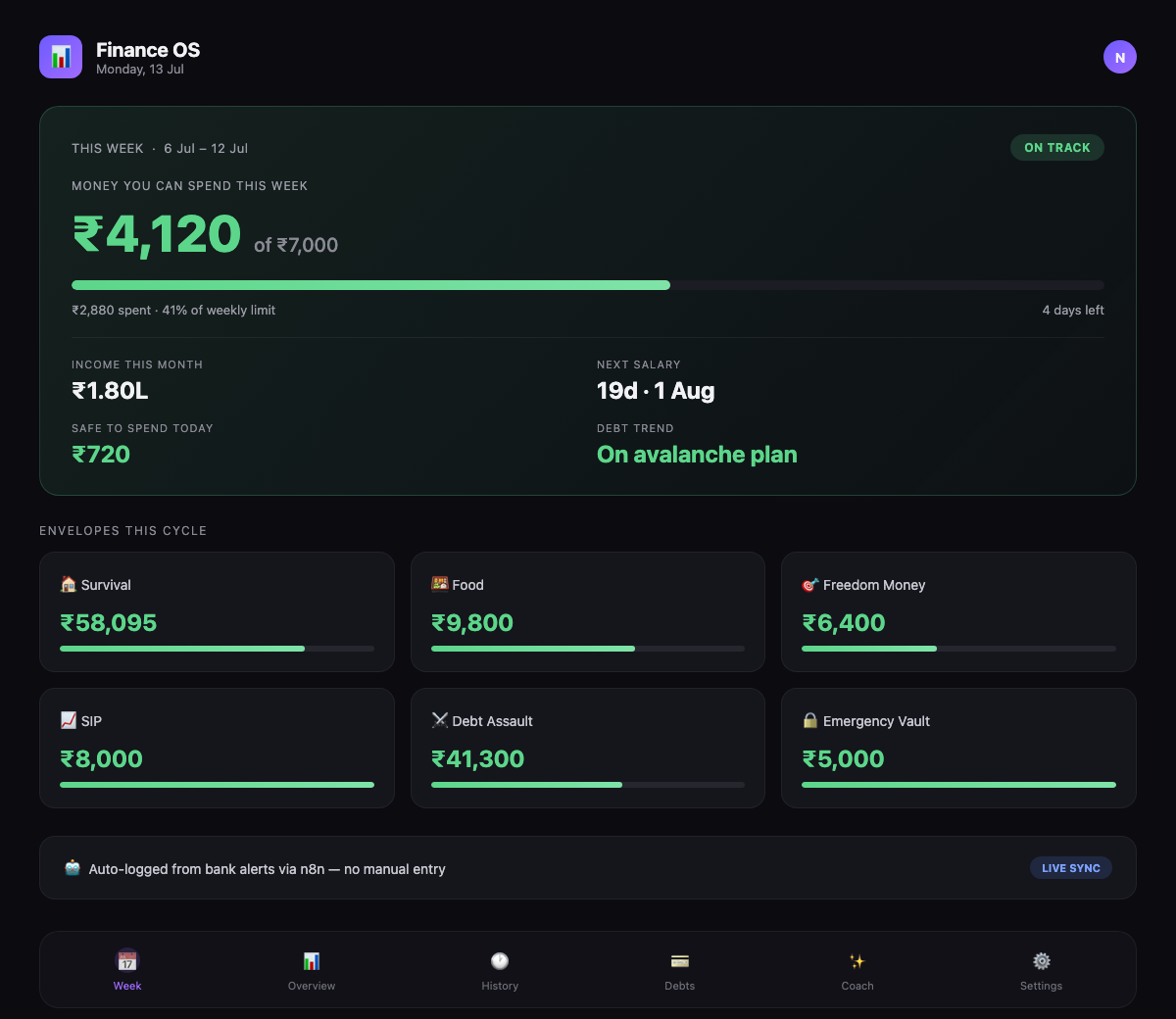This screenshot has width=1176, height=1019.
Task: Click the 'Emergency Vault' envelope label
Action: pyautogui.click(x=876, y=721)
